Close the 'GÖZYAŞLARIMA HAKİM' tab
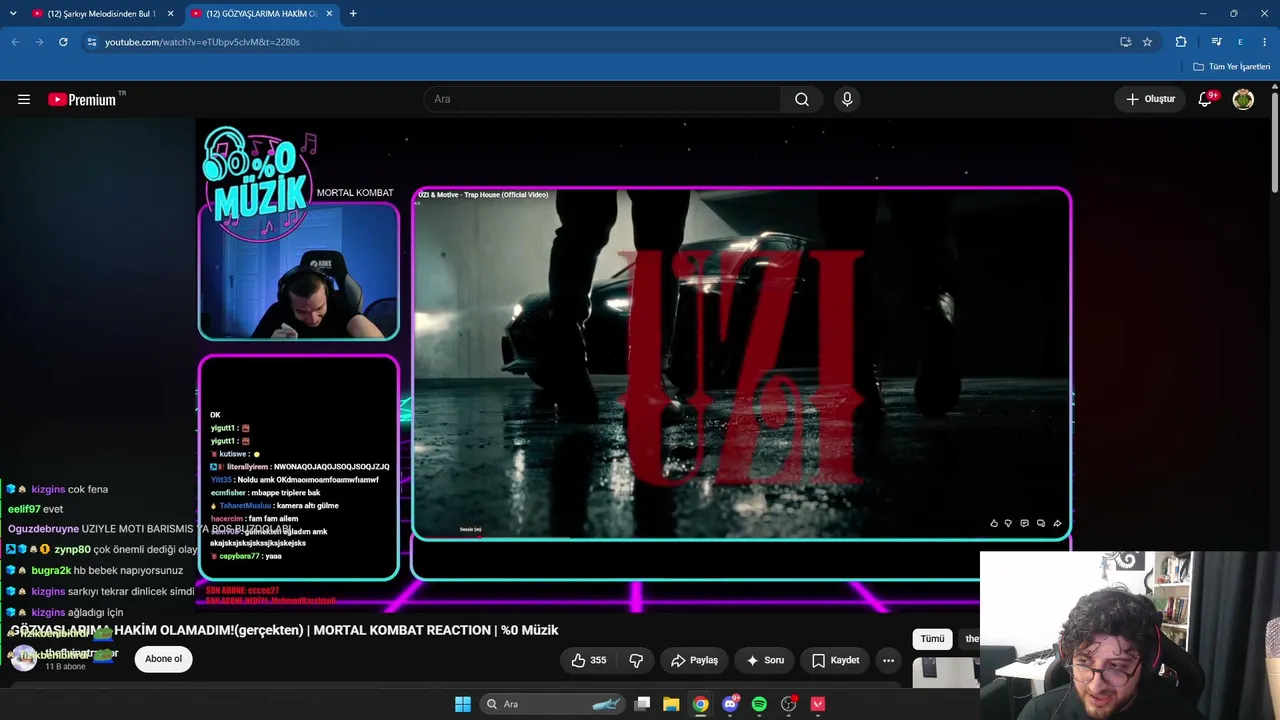1280x720 pixels. [329, 14]
